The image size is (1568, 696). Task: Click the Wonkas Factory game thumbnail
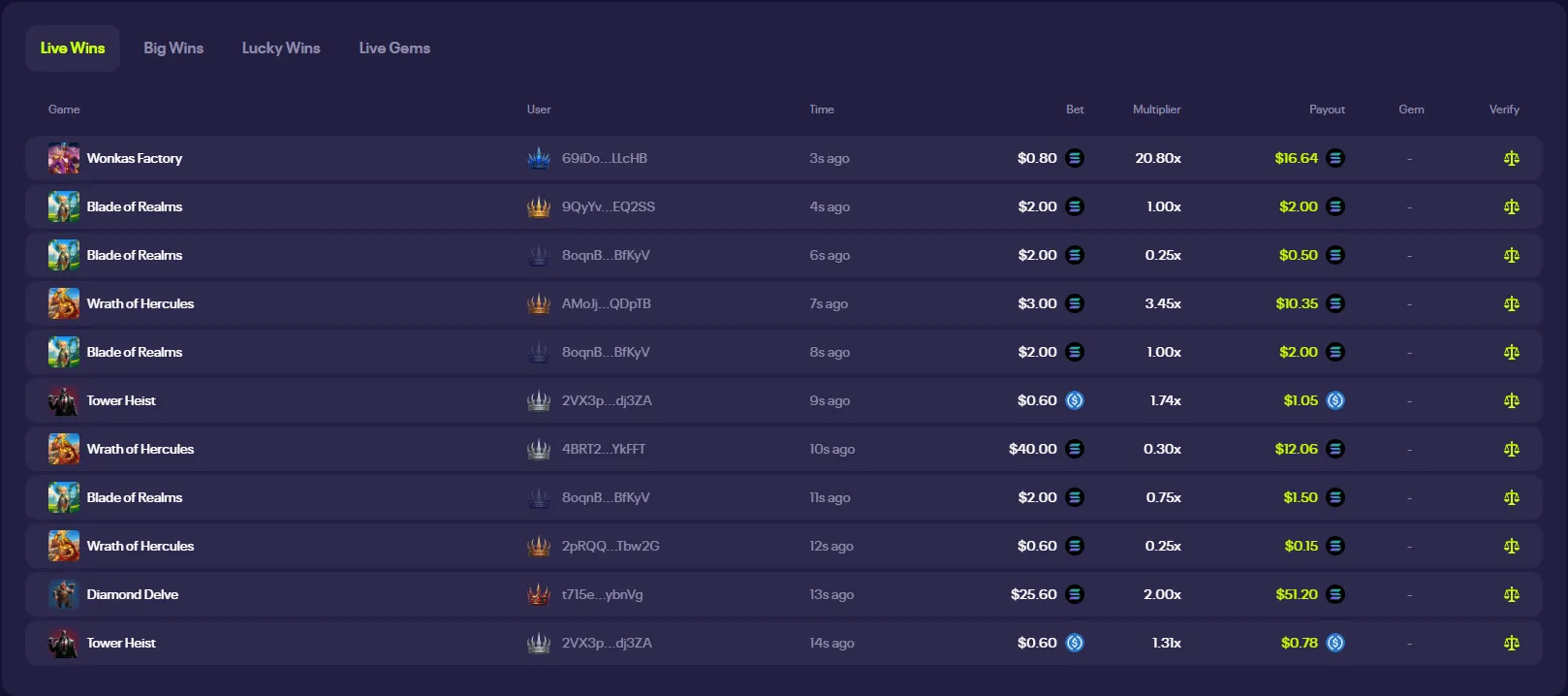pyautogui.click(x=64, y=158)
